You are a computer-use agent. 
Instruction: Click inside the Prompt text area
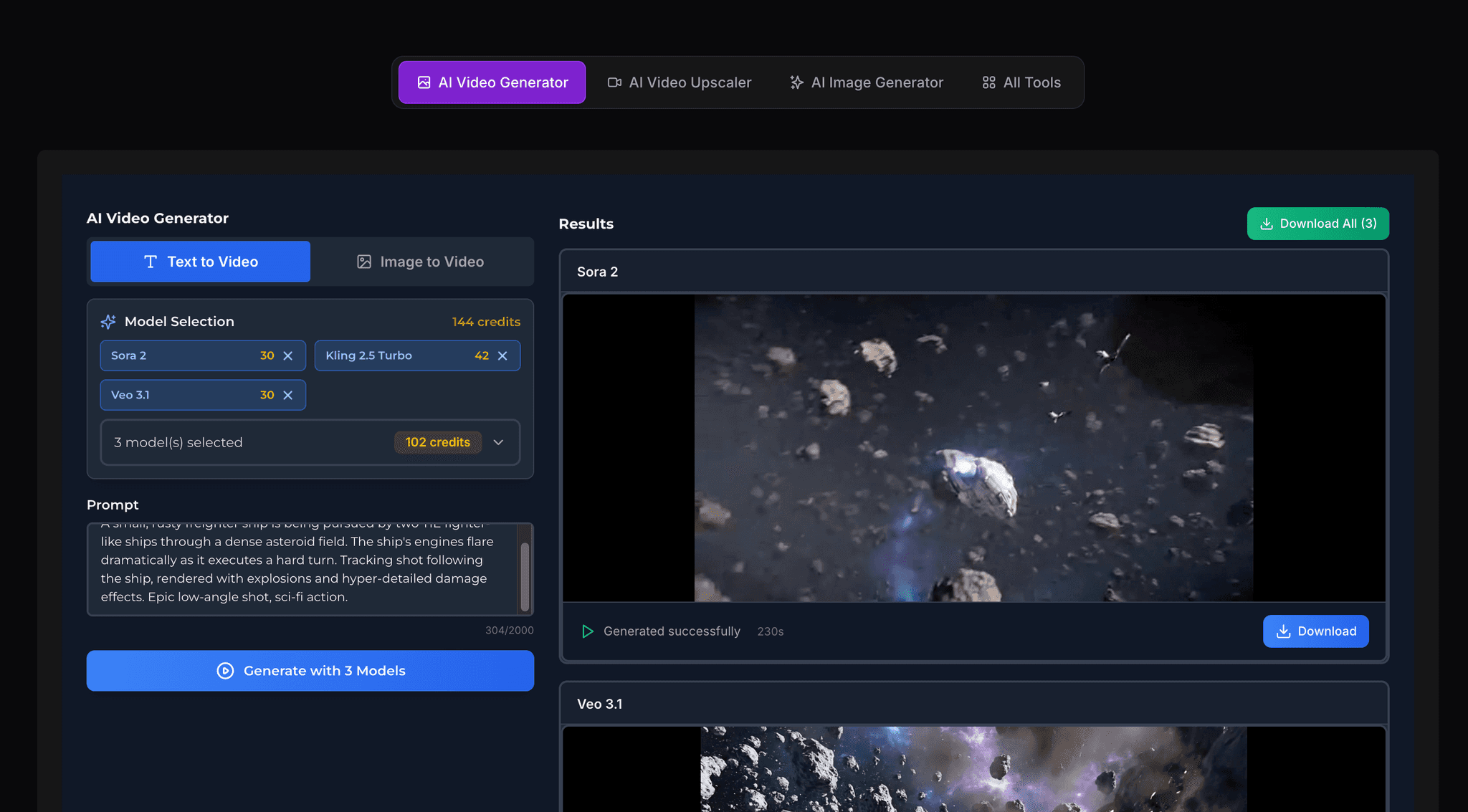pos(301,568)
